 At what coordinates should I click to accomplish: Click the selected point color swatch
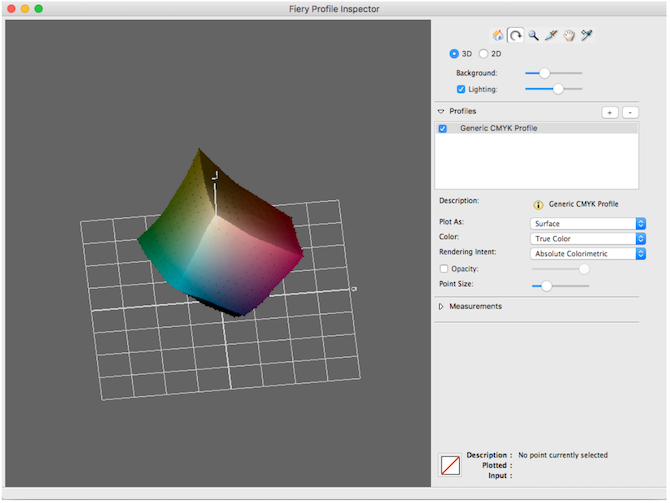tap(450, 465)
